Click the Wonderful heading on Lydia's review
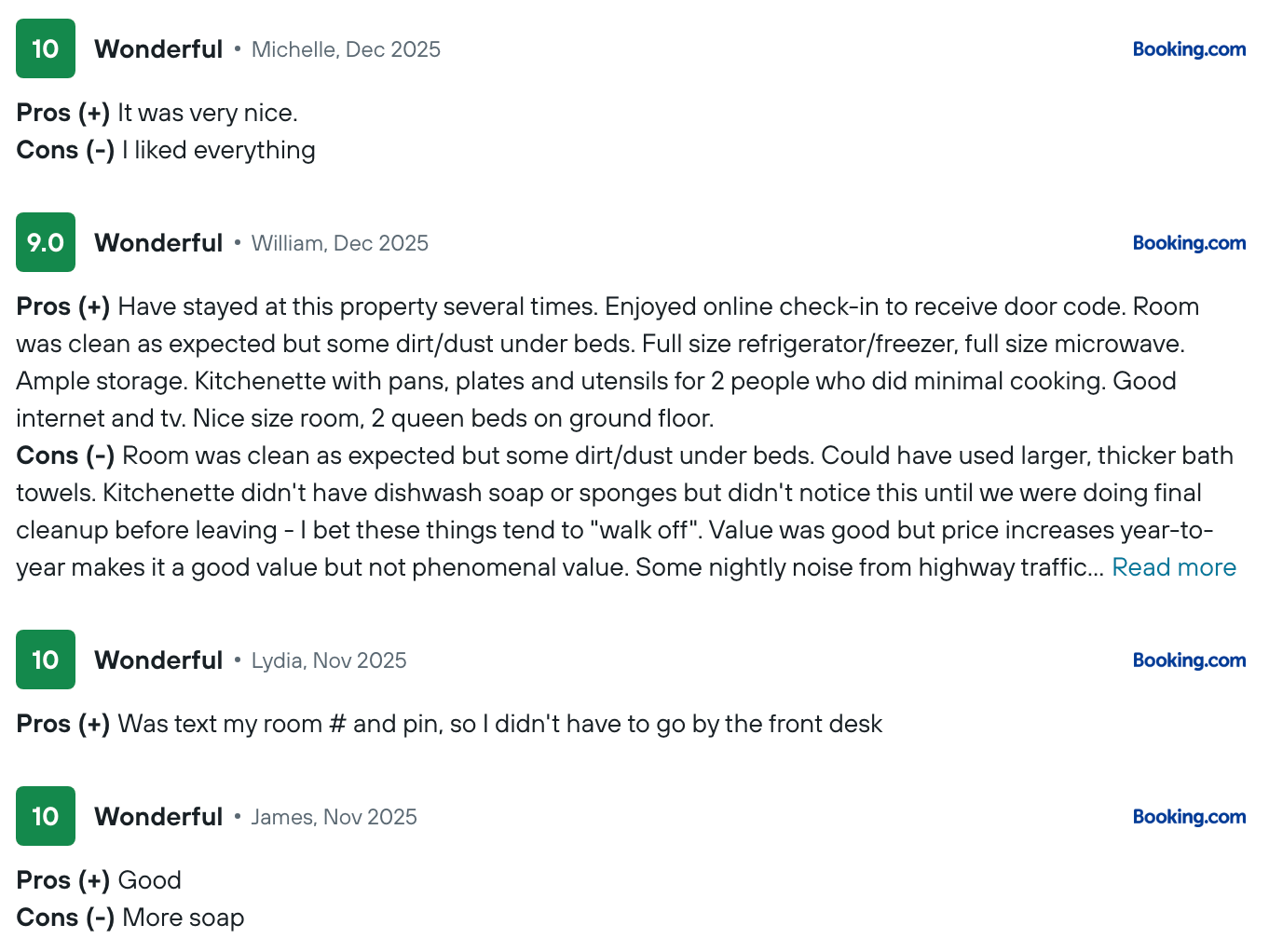The width and height of the screenshot is (1269, 952). click(158, 660)
